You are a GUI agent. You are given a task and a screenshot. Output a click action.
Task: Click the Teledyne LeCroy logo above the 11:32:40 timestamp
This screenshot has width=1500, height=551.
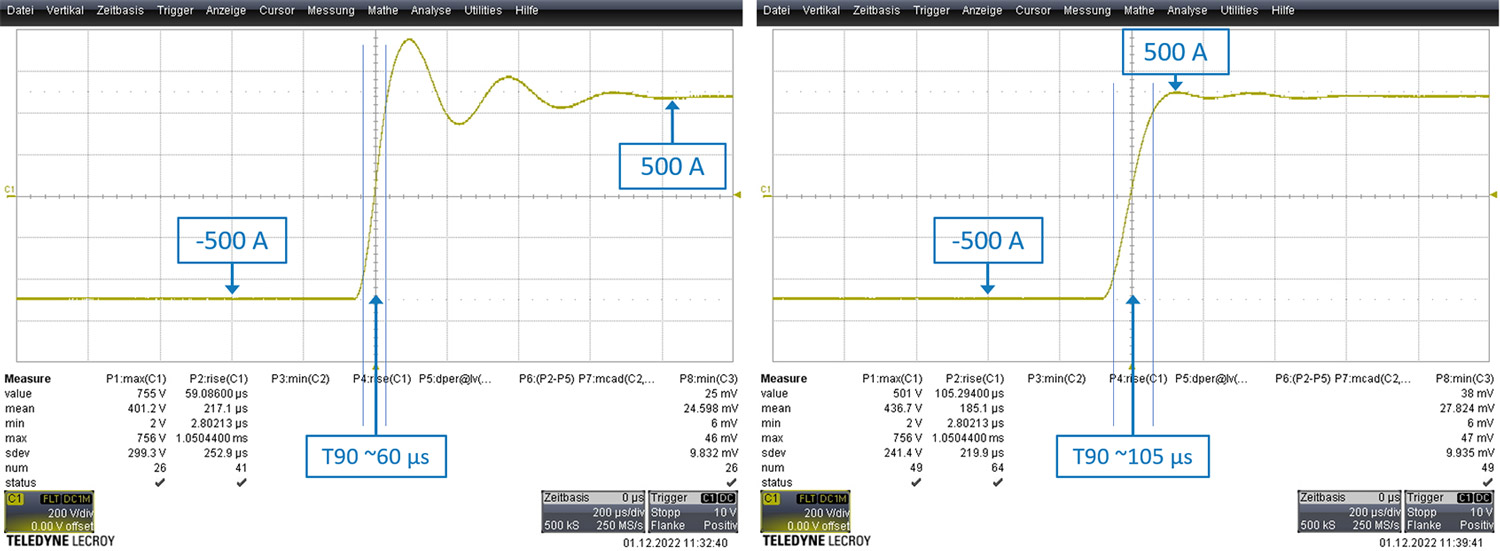pos(60,541)
